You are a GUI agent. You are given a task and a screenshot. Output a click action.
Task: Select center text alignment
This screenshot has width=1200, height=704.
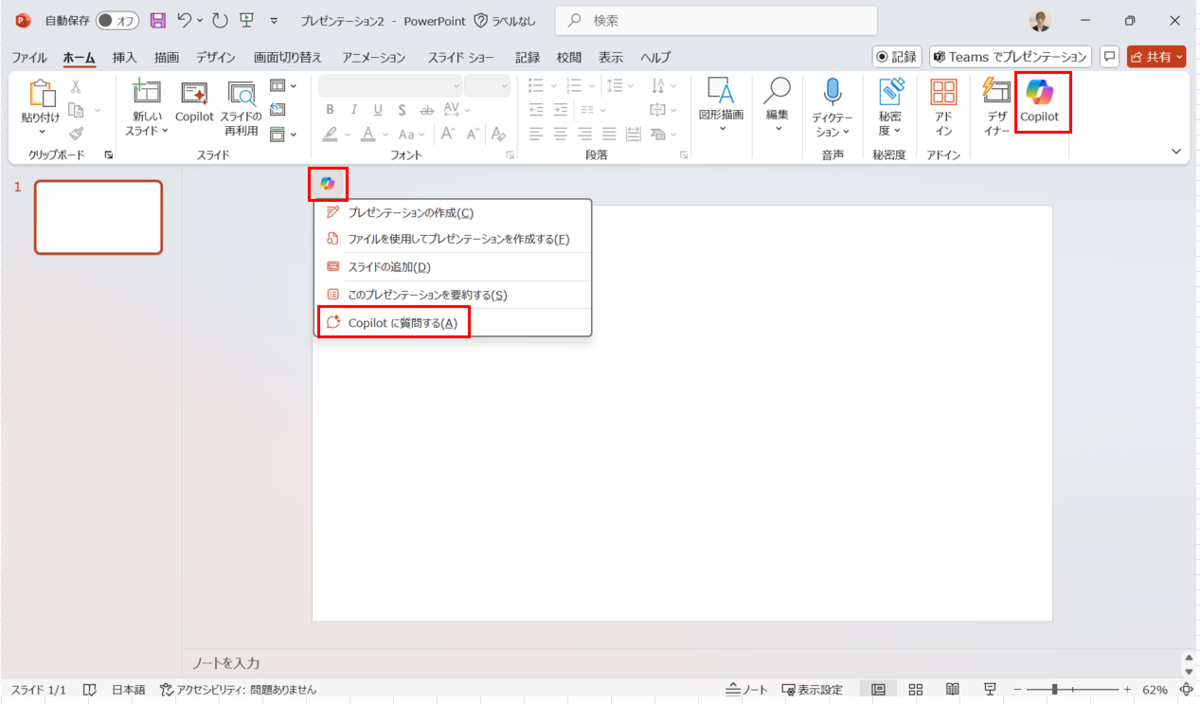560,134
